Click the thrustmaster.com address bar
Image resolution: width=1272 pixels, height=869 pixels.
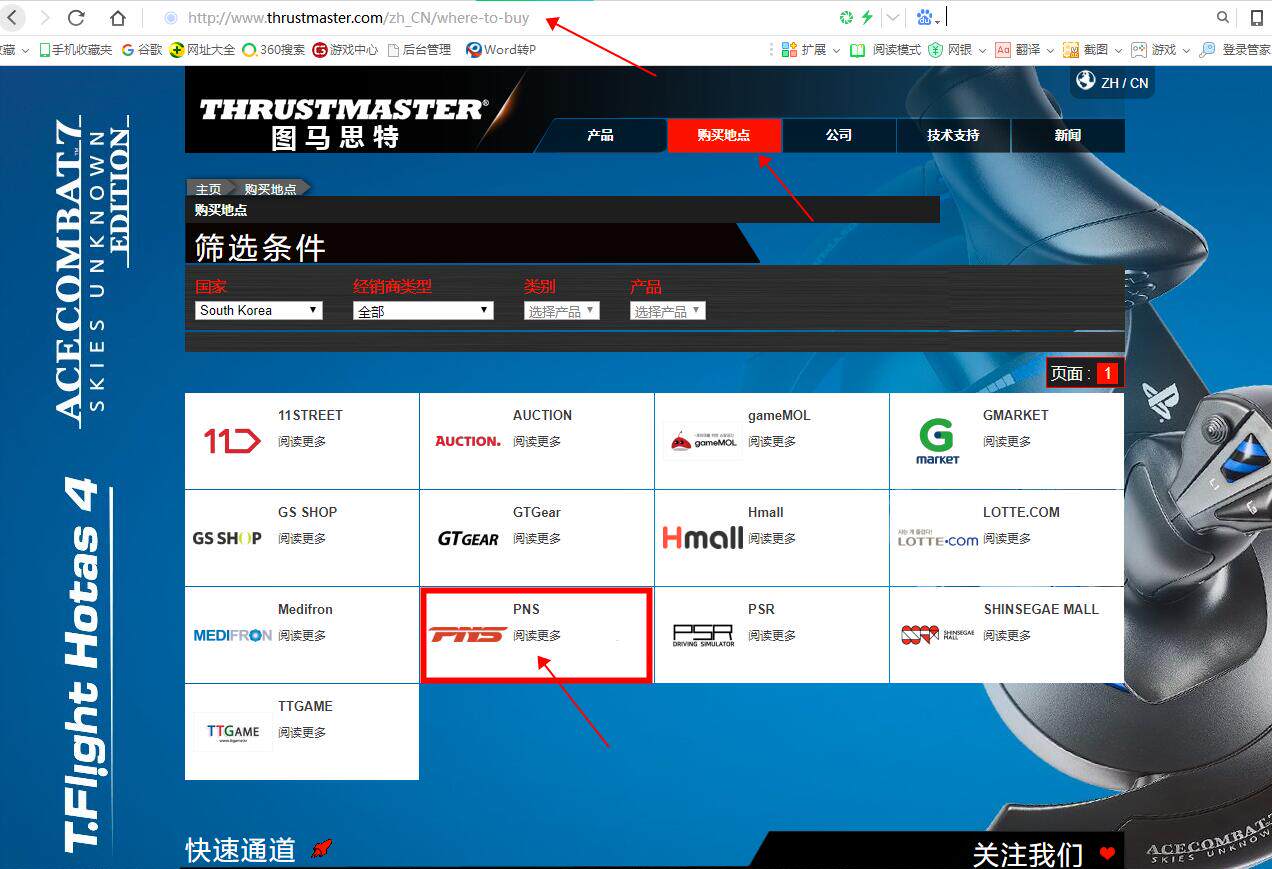(x=490, y=17)
